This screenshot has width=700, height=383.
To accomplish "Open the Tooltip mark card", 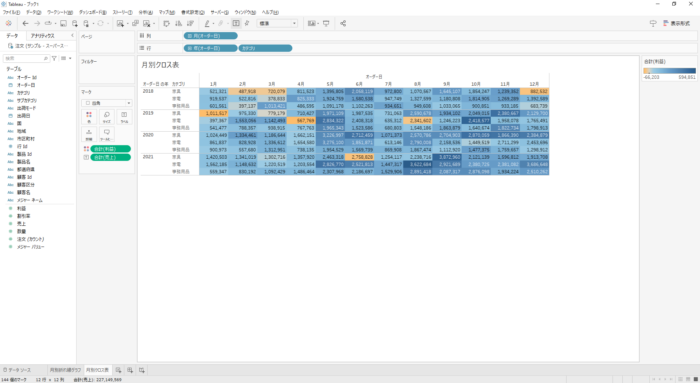I will (106, 134).
